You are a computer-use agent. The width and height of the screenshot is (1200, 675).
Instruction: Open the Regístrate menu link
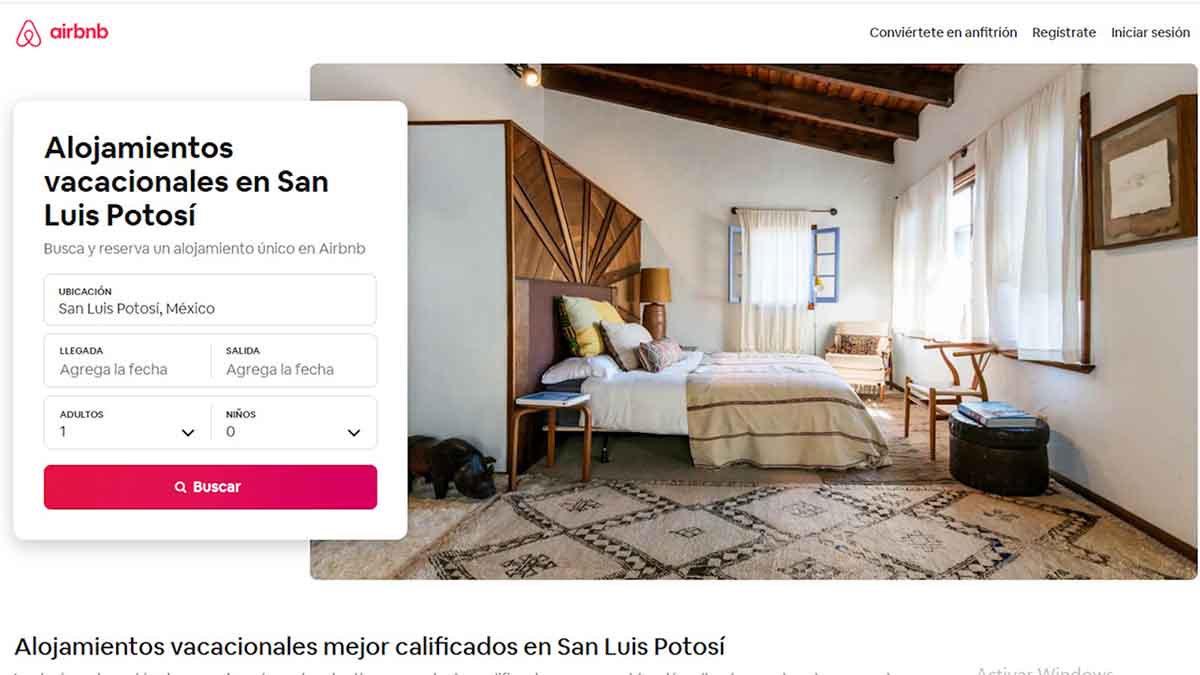tap(1064, 32)
